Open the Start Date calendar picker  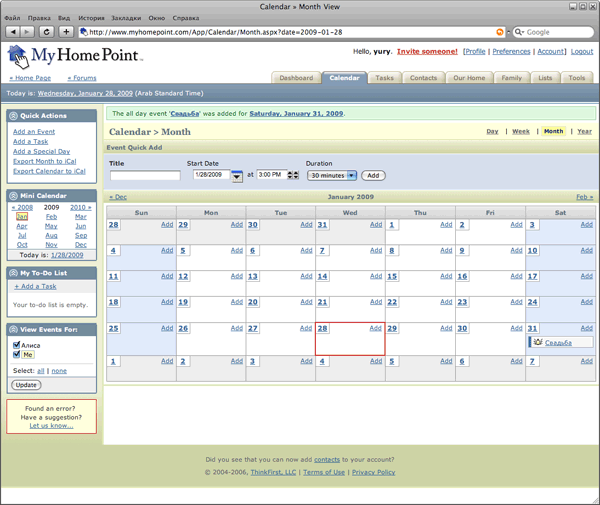(x=237, y=176)
